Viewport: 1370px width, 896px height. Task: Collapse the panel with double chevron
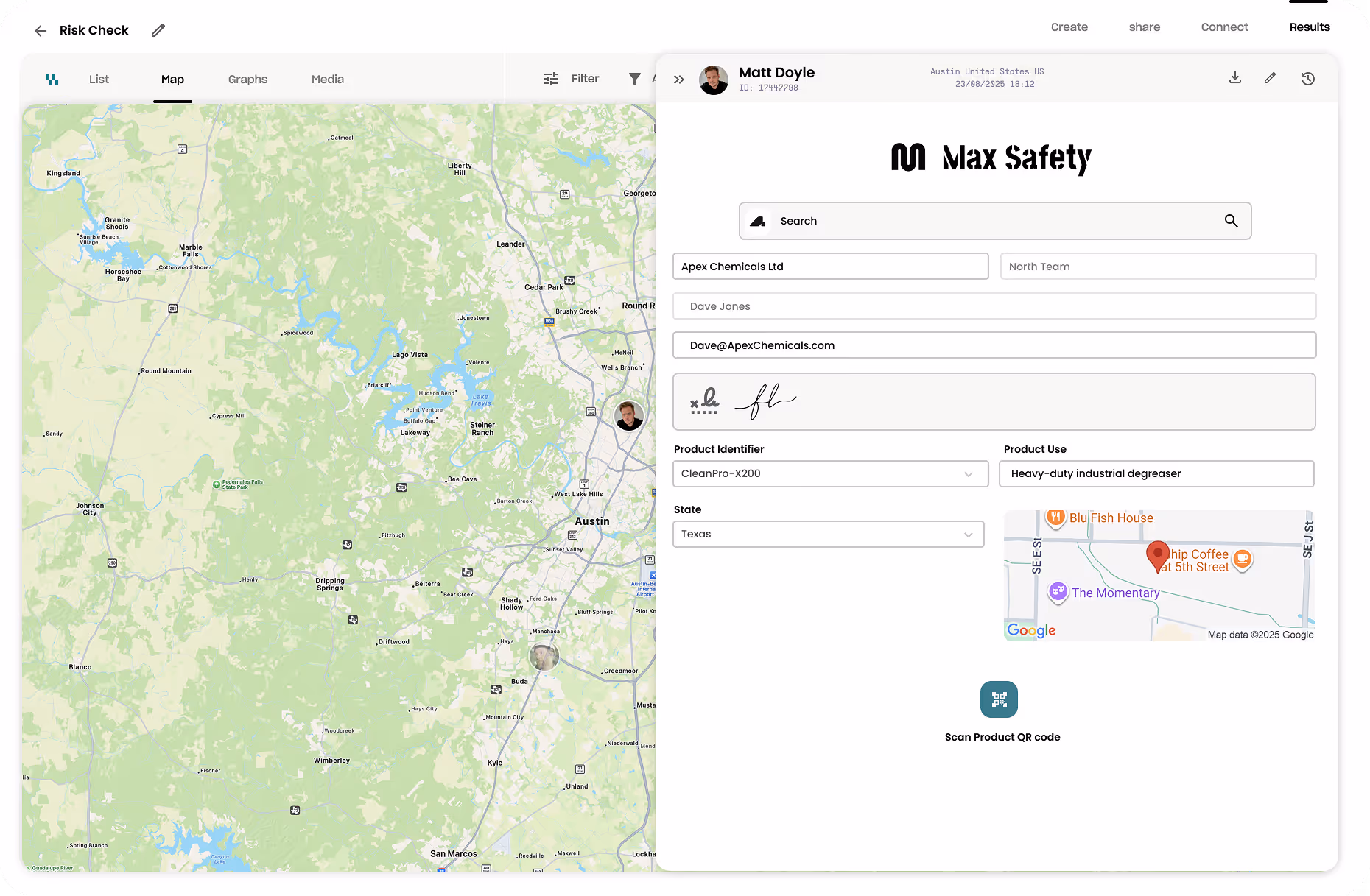(x=679, y=80)
